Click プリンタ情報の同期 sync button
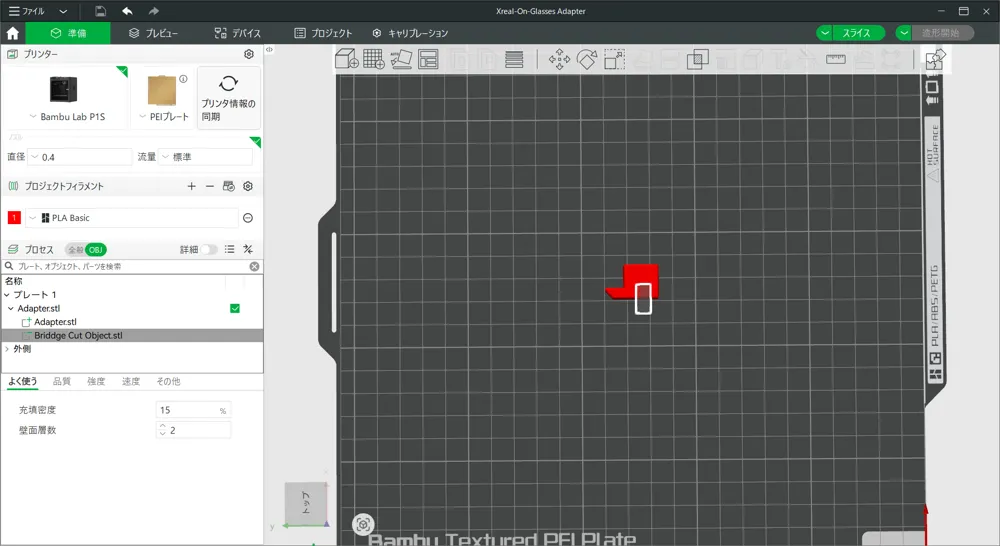The height and width of the screenshot is (546, 1000). [228, 98]
